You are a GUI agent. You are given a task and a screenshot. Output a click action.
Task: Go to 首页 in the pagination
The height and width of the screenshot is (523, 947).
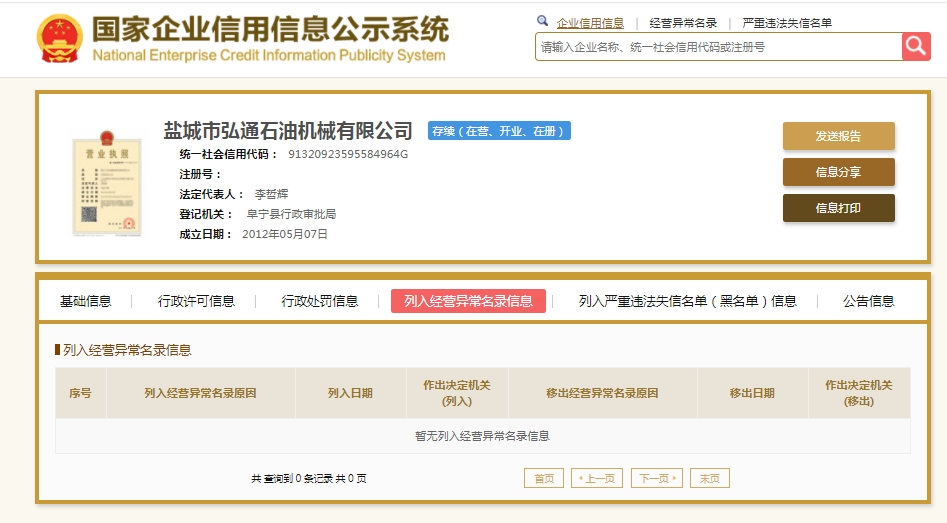pos(544,478)
